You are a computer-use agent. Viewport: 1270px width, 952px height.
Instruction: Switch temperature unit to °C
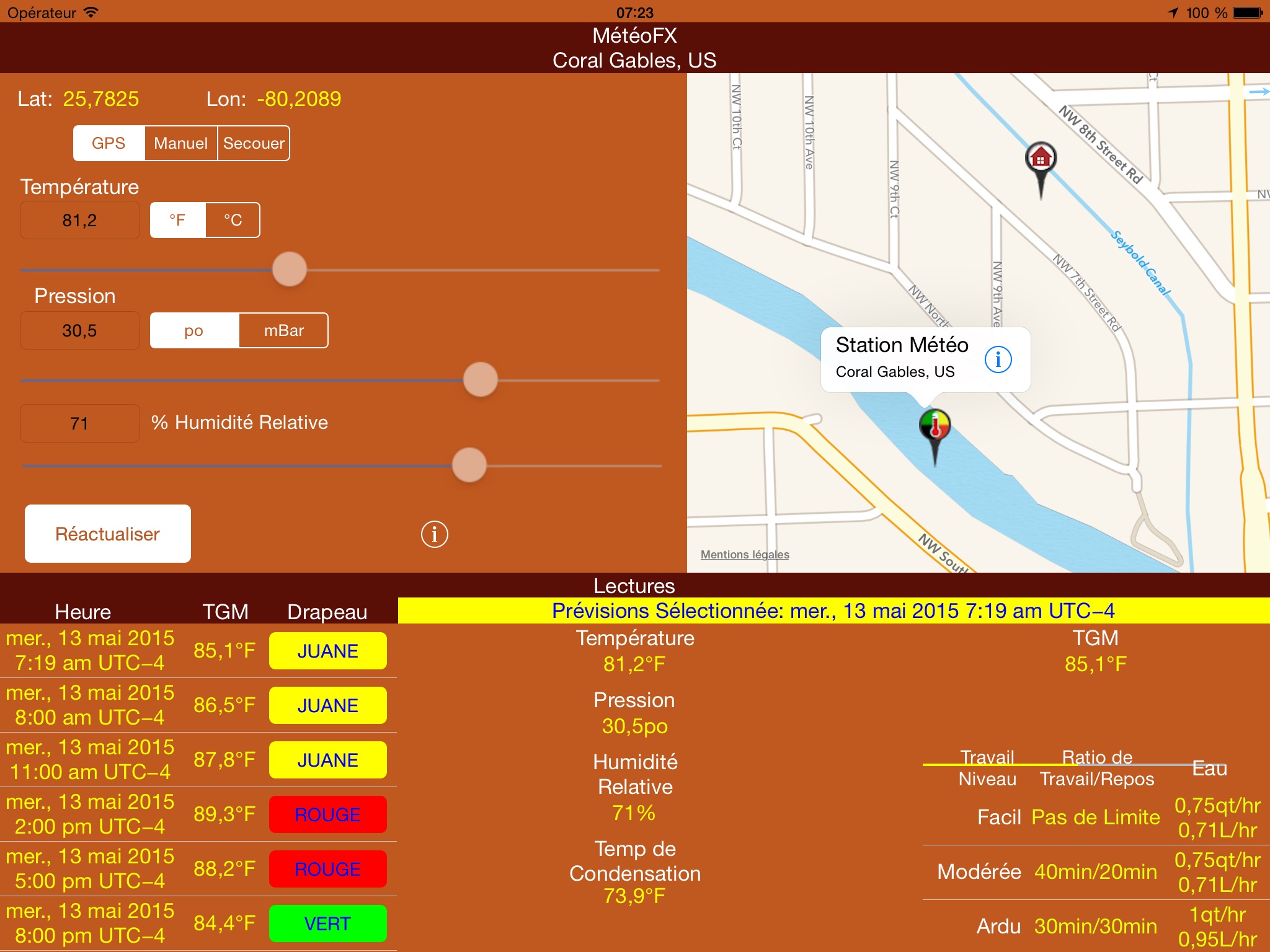coord(233,220)
